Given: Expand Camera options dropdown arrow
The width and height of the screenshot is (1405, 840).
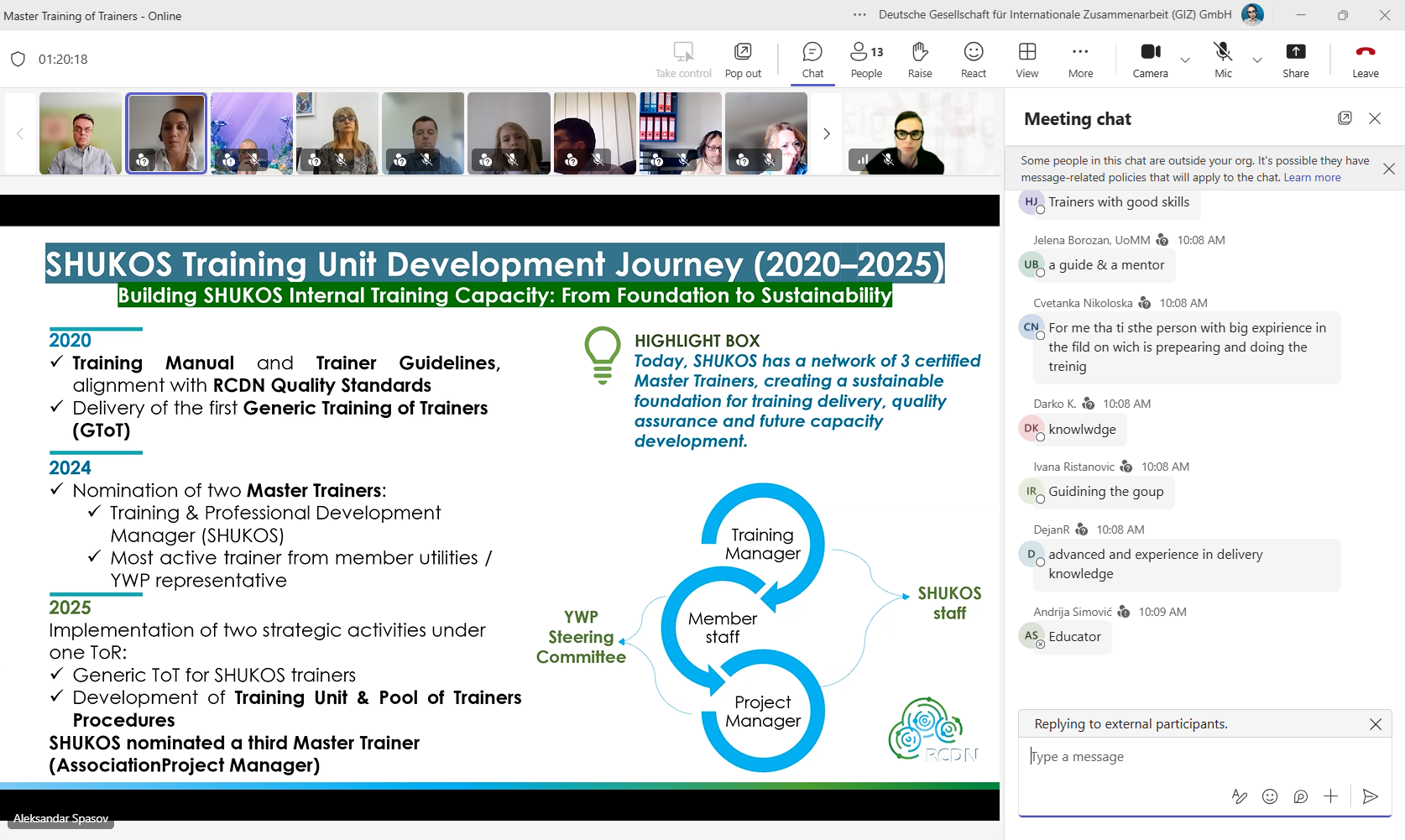Looking at the screenshot, I should [x=1185, y=60].
